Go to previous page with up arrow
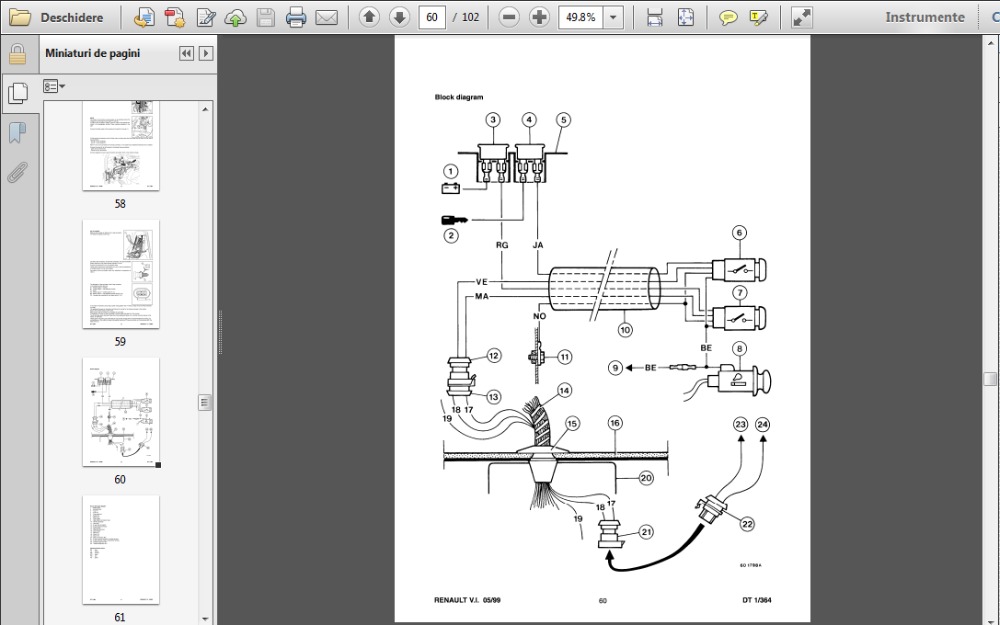The width and height of the screenshot is (1000, 625). [x=369, y=17]
